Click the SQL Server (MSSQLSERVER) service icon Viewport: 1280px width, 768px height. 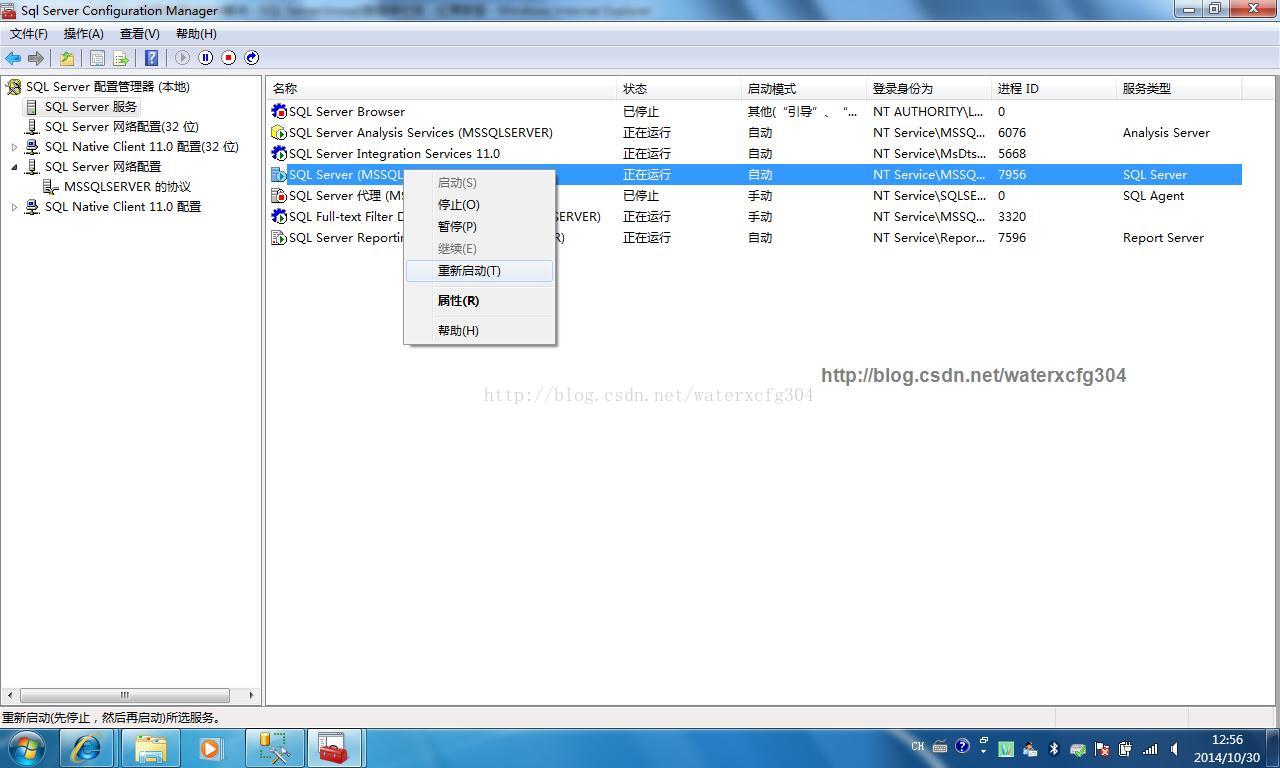tap(279, 175)
